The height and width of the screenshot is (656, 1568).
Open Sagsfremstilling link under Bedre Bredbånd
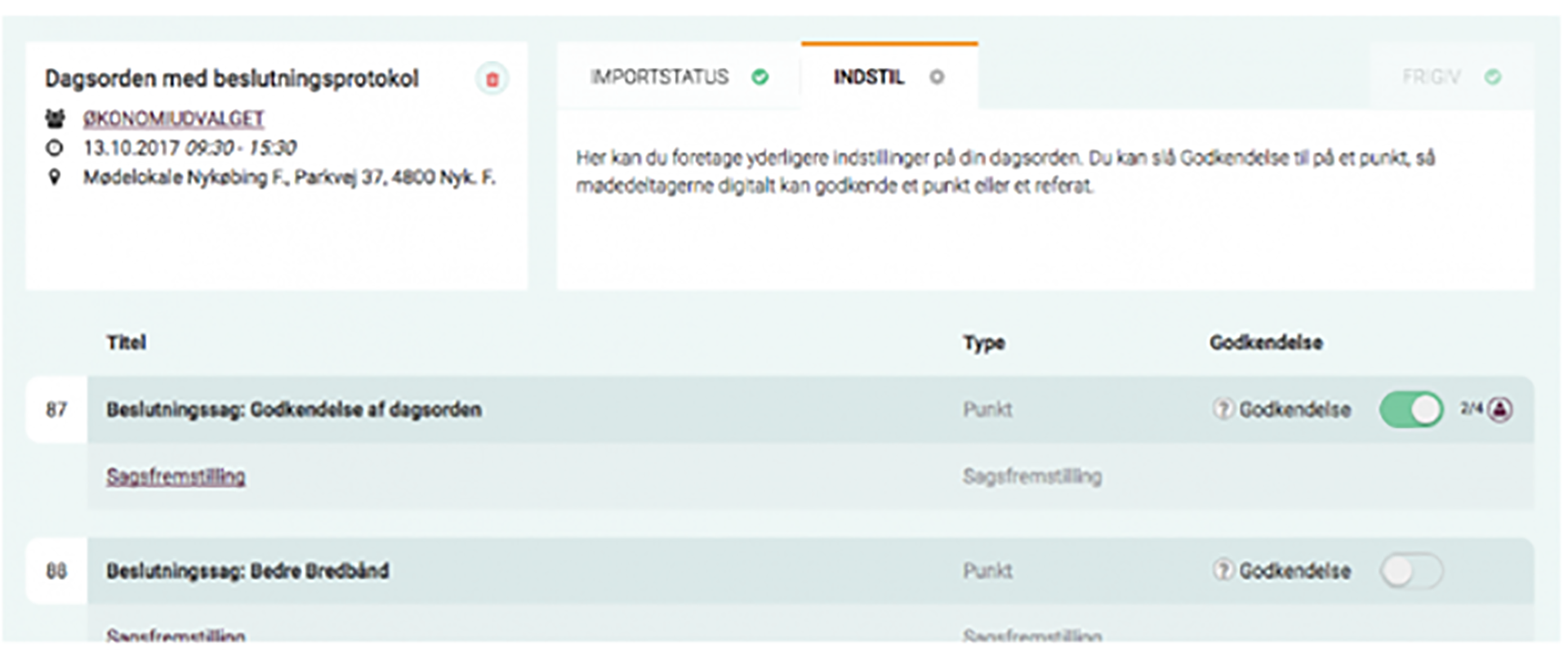[176, 635]
